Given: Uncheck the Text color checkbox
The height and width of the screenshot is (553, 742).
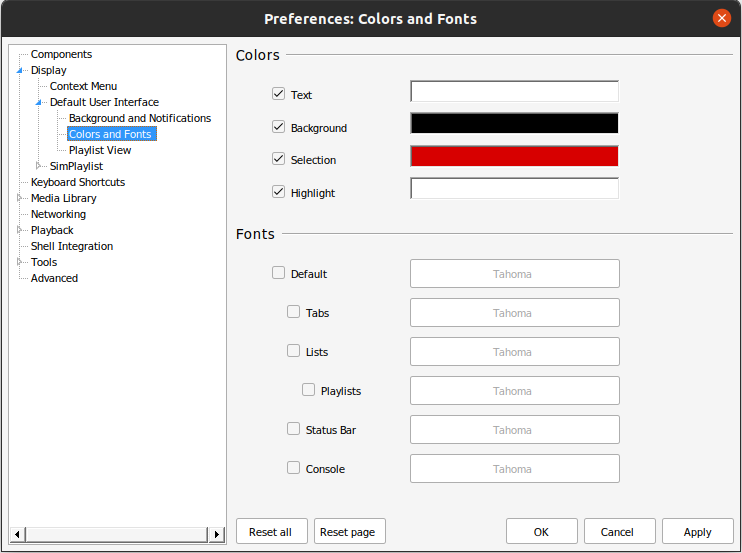Looking at the screenshot, I should pos(278,94).
